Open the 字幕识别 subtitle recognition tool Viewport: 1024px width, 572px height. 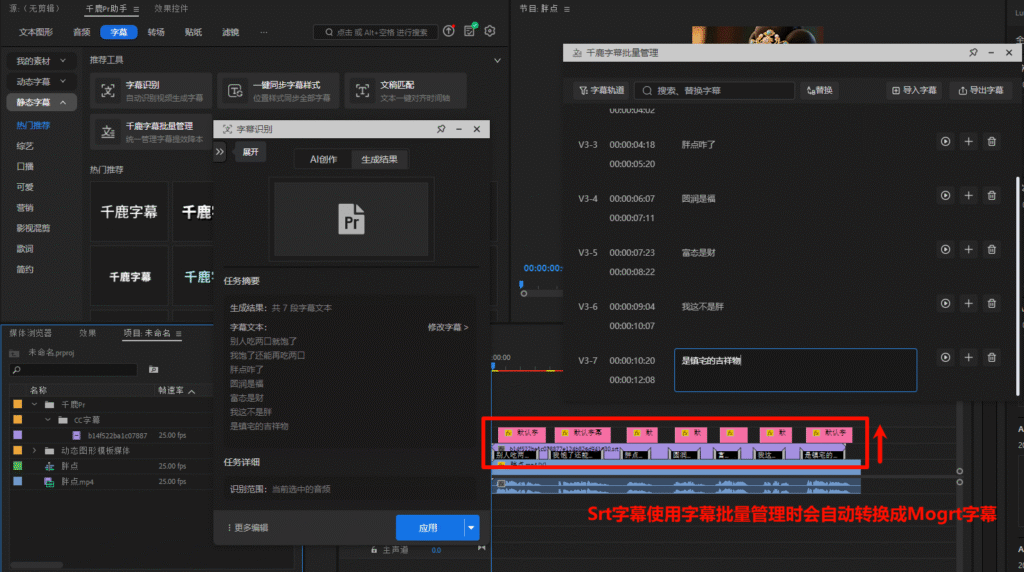coord(151,91)
